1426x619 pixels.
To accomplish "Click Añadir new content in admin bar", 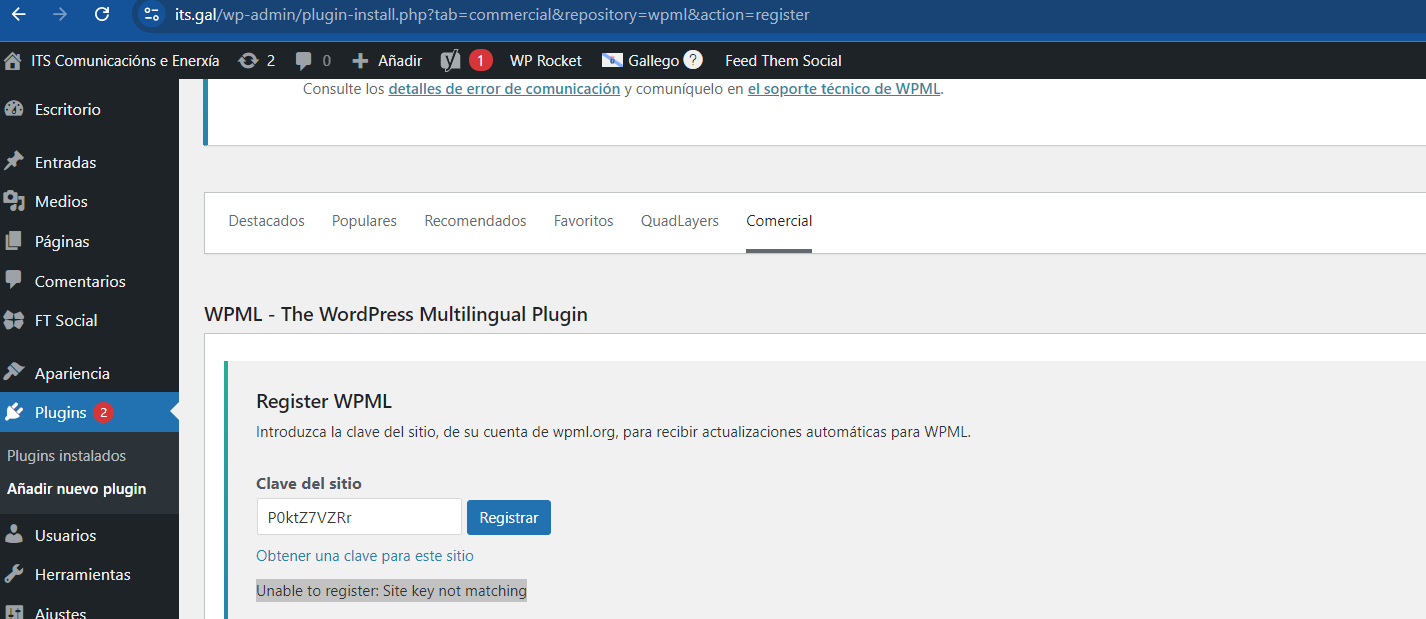I will [388, 60].
